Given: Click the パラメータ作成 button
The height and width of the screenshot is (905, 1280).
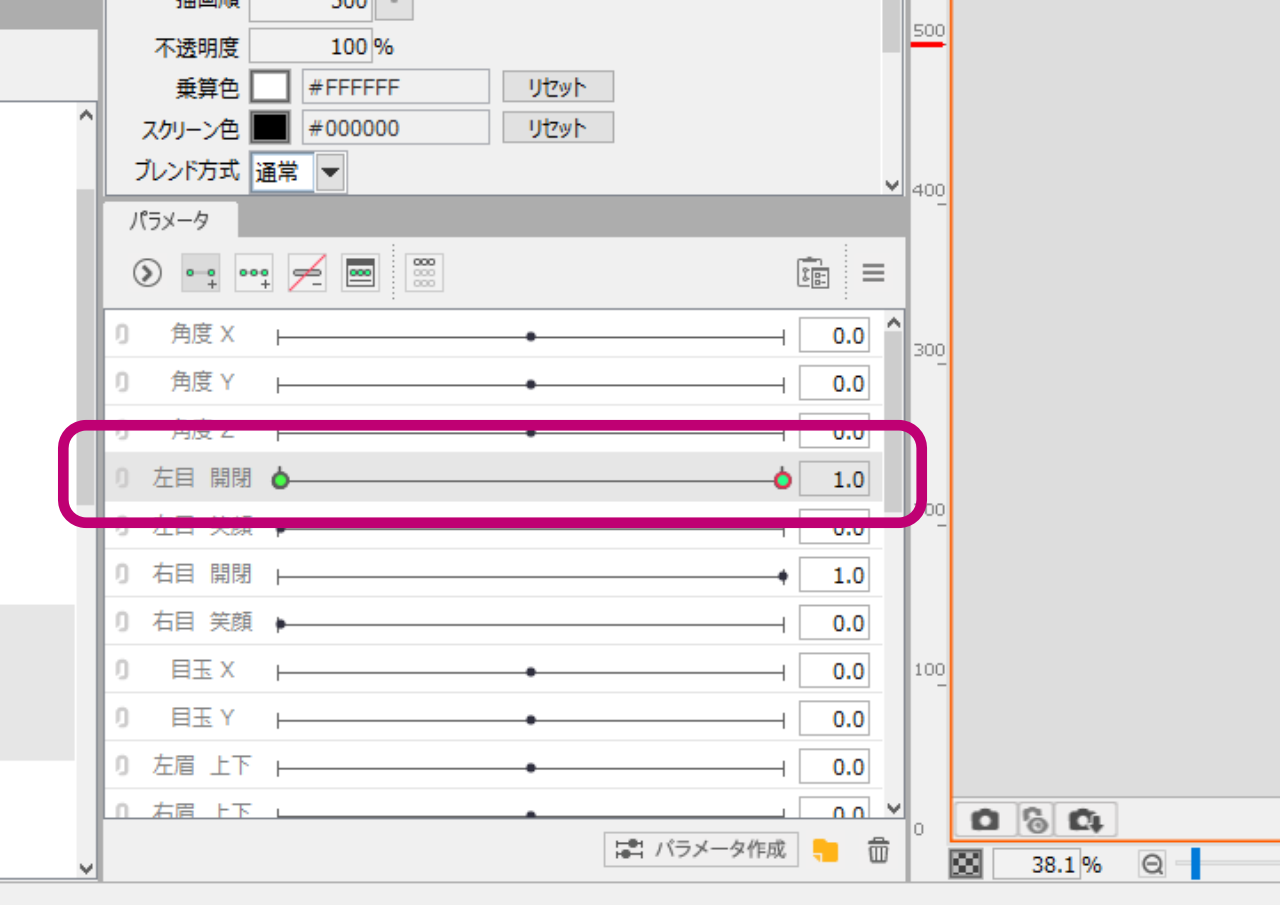Looking at the screenshot, I should pyautogui.click(x=702, y=850).
